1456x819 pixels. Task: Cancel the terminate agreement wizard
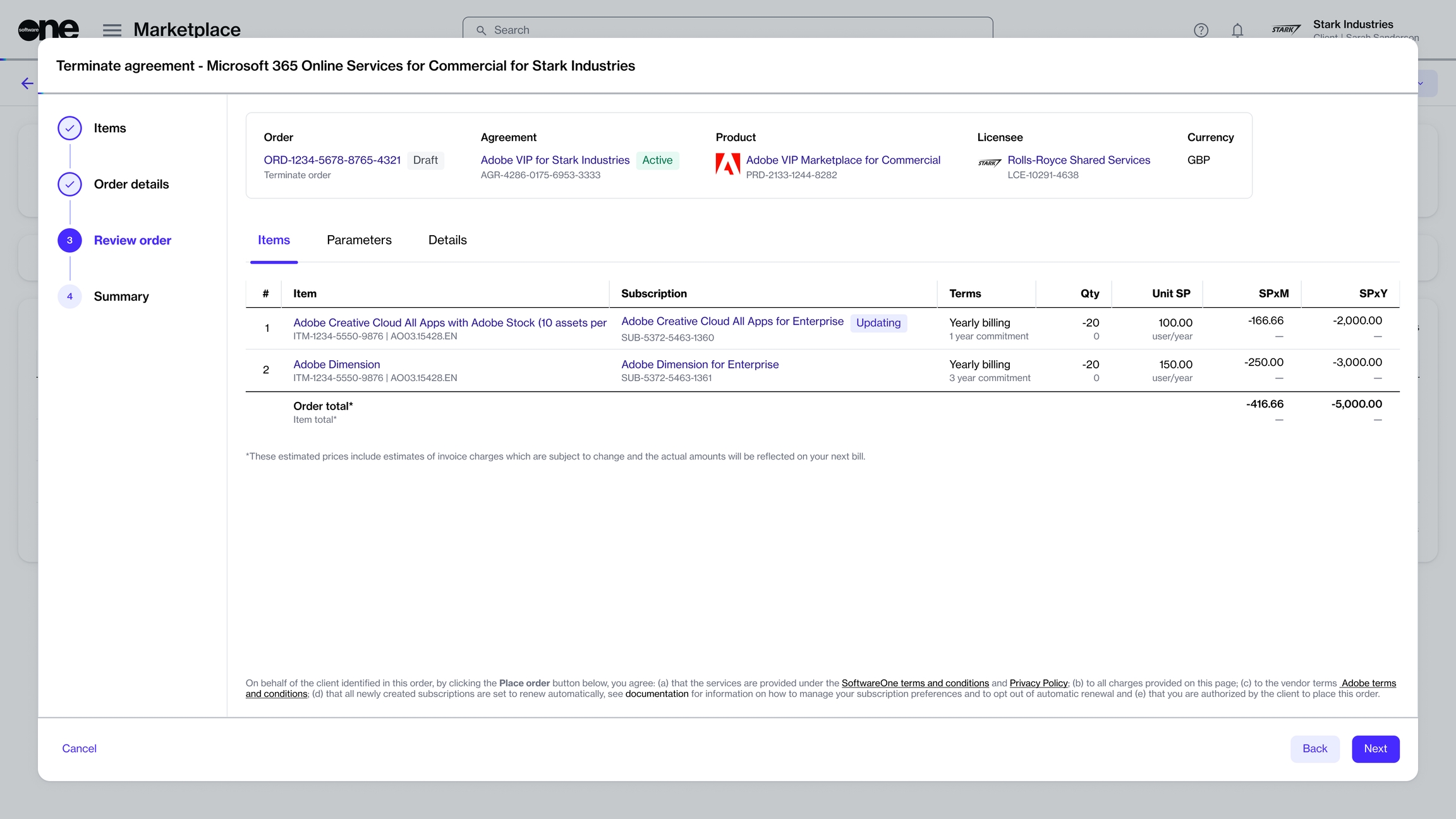point(79,749)
